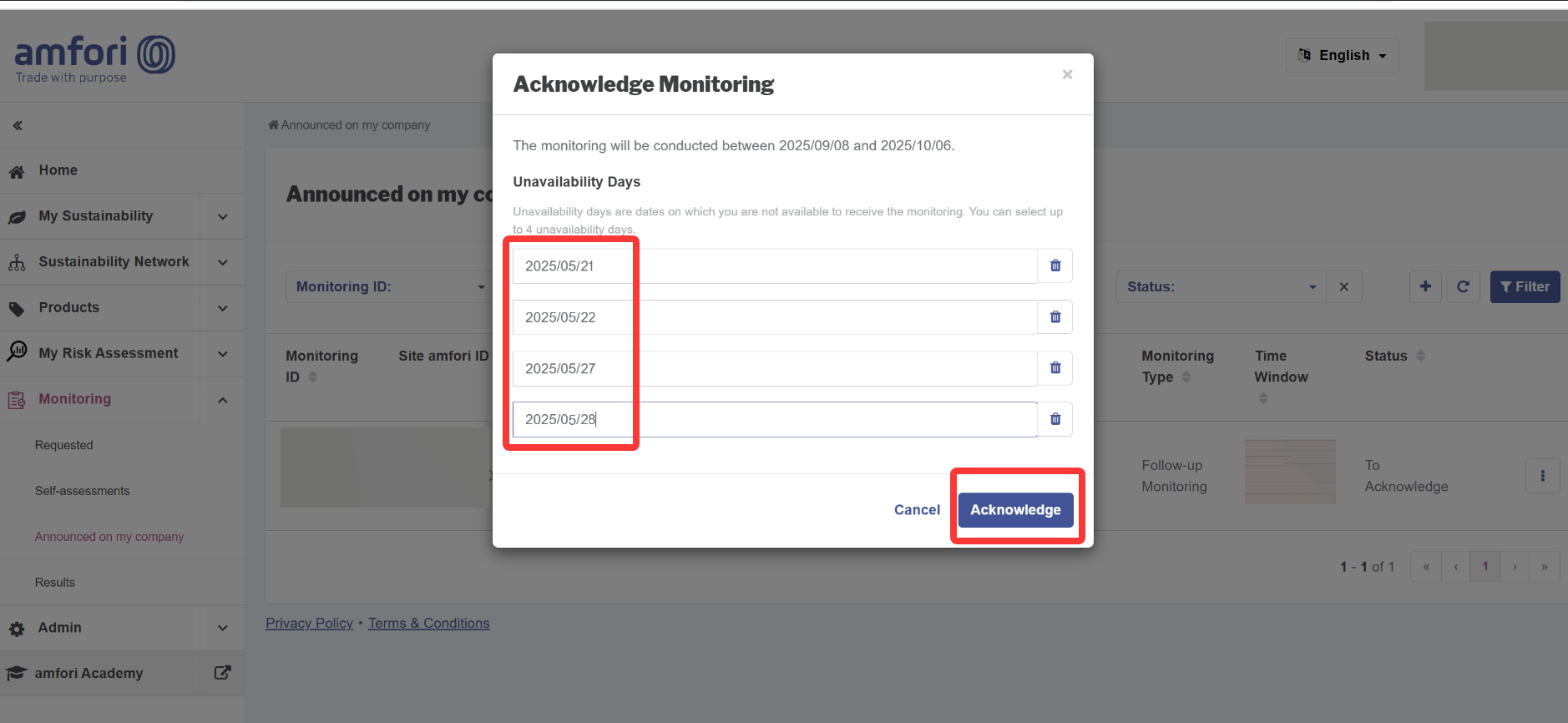
Task: Click trash icon beside 2025/05/27
Action: (1055, 368)
